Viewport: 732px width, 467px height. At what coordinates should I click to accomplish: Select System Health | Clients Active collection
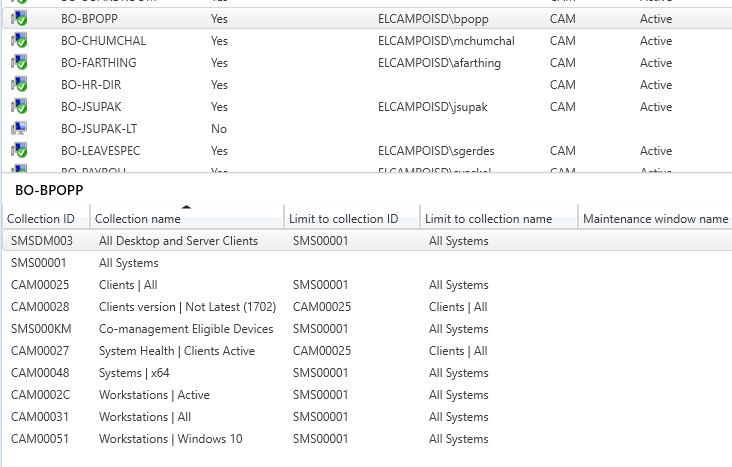click(177, 350)
